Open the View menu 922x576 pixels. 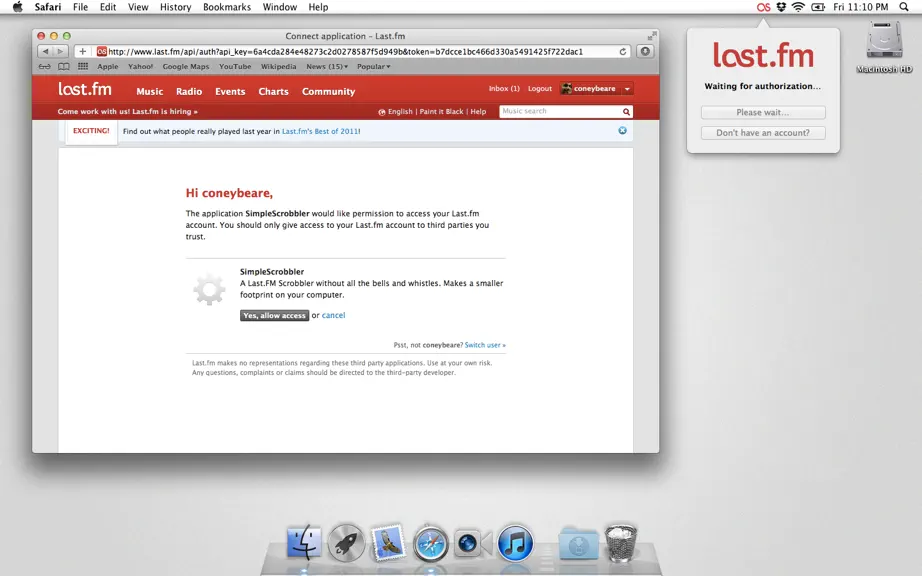coord(138,7)
